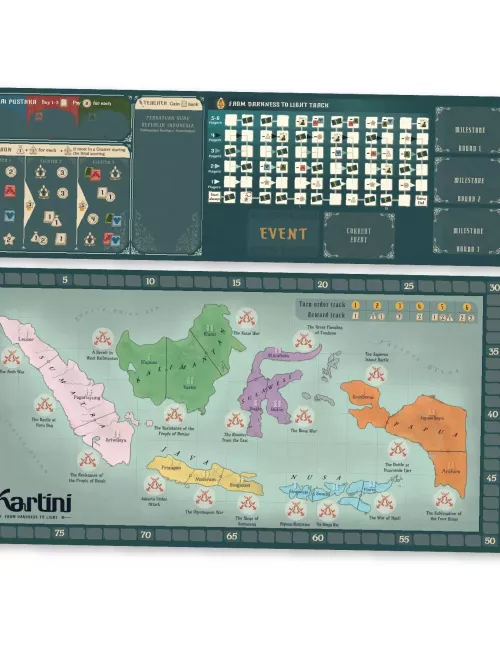Select the Saparua Island Battle icon
Image resolution: width=500 pixels, height=650 pixels.
[376, 374]
